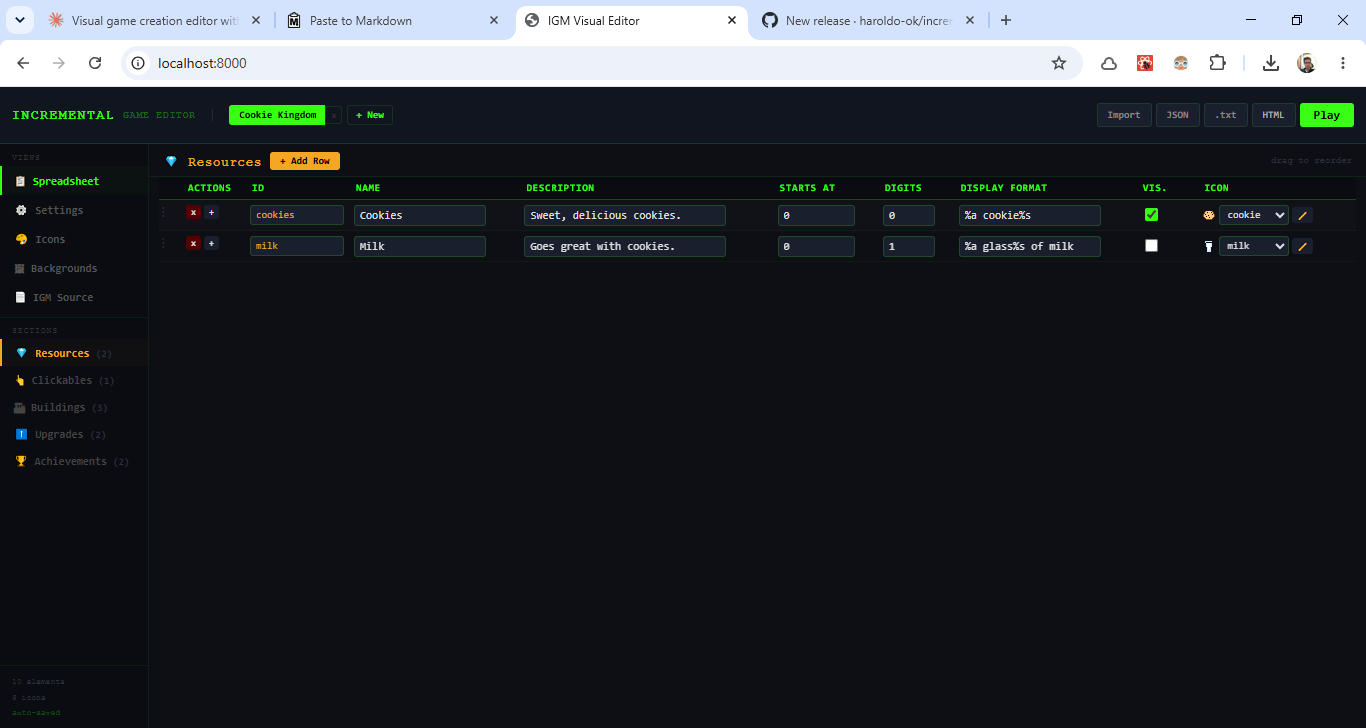Edit the milk ID field
1366x728 pixels.
click(297, 246)
